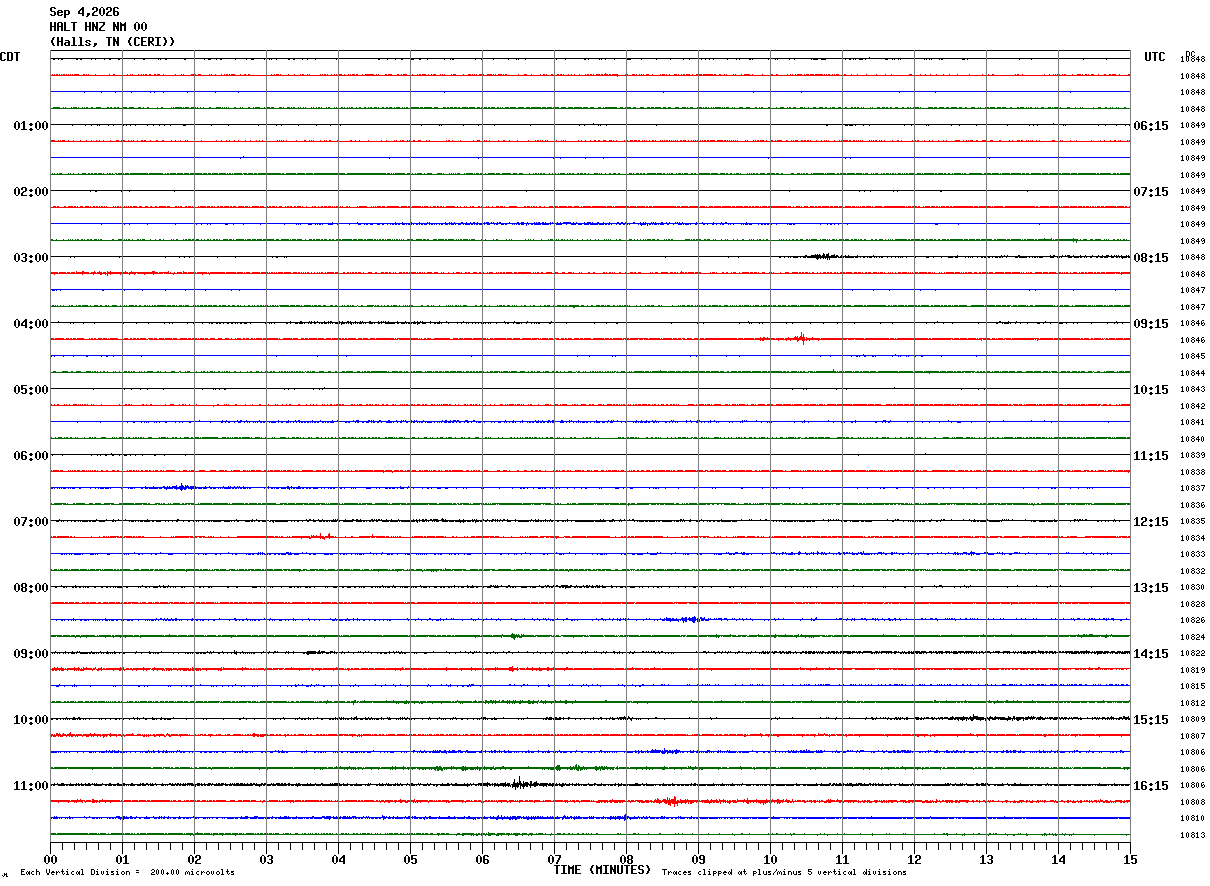The width and height of the screenshot is (1210, 886).
Task: Click the traces clipped footnote text
Action: tap(784, 873)
